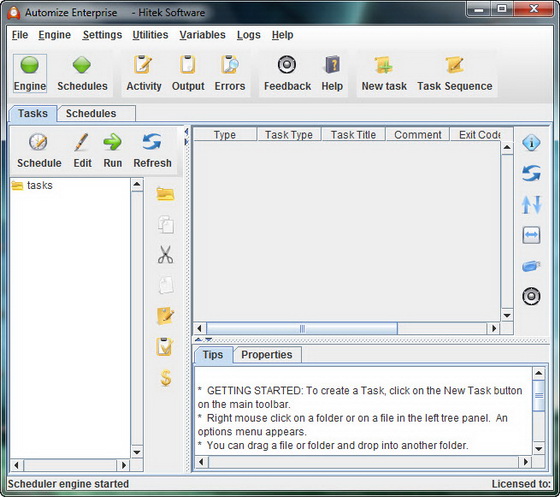Click the paste clipboard icon beside tree
This screenshot has width=560, height=497.
tap(166, 285)
